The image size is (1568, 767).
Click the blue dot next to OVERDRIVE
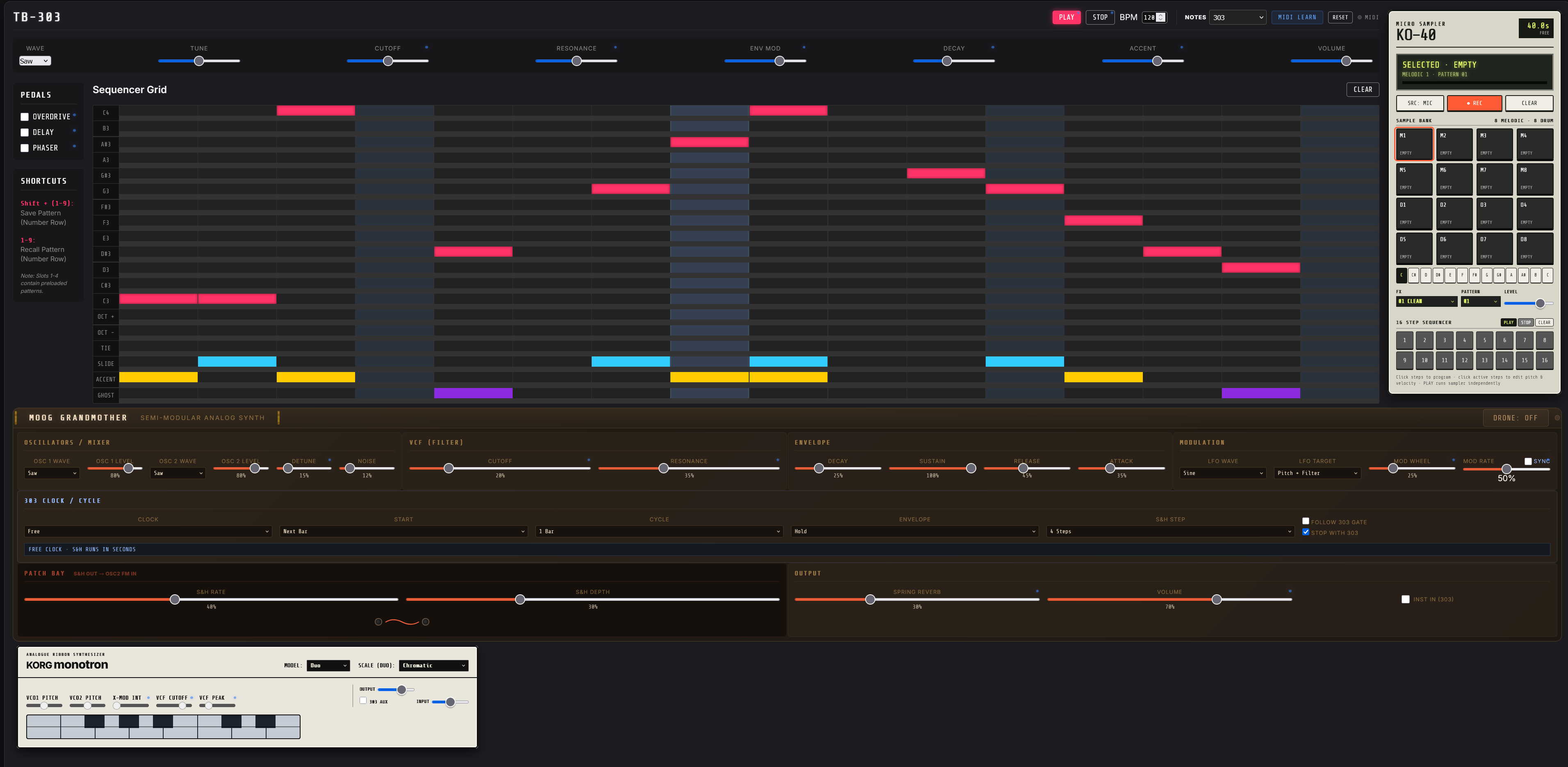click(x=75, y=115)
